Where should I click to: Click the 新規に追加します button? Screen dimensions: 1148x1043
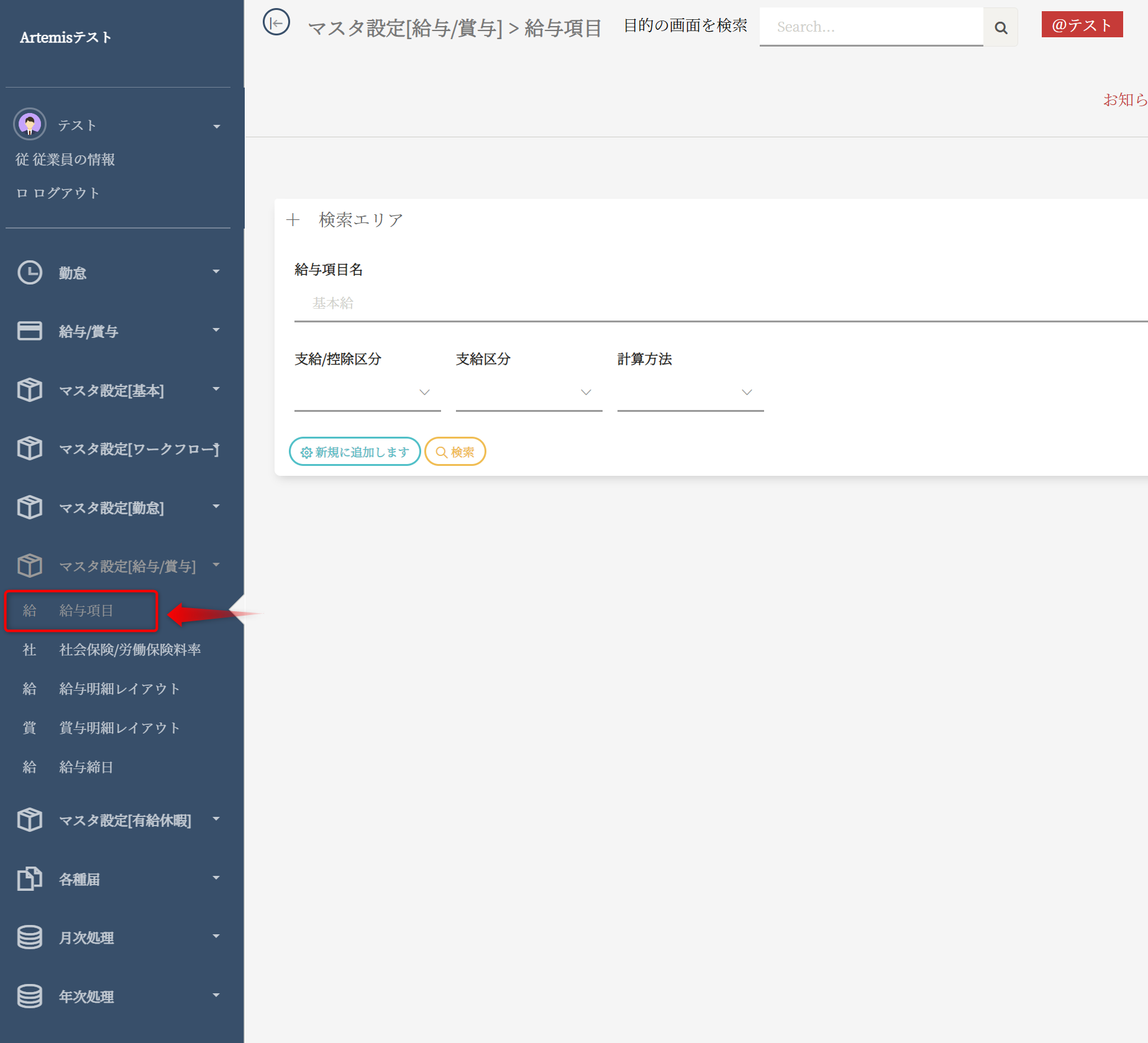(x=355, y=452)
